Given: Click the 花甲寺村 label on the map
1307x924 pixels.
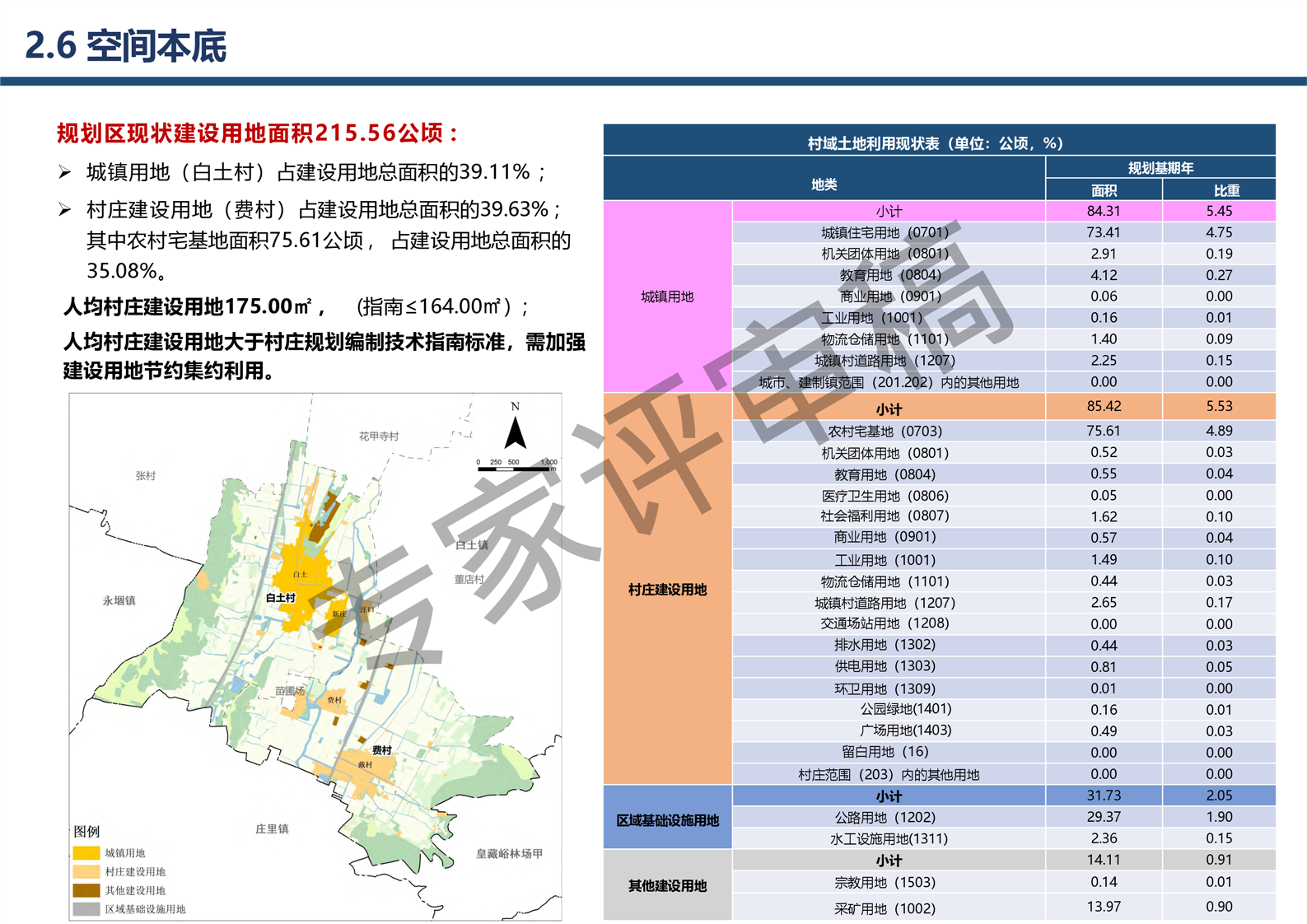Looking at the screenshot, I should click(x=379, y=436).
